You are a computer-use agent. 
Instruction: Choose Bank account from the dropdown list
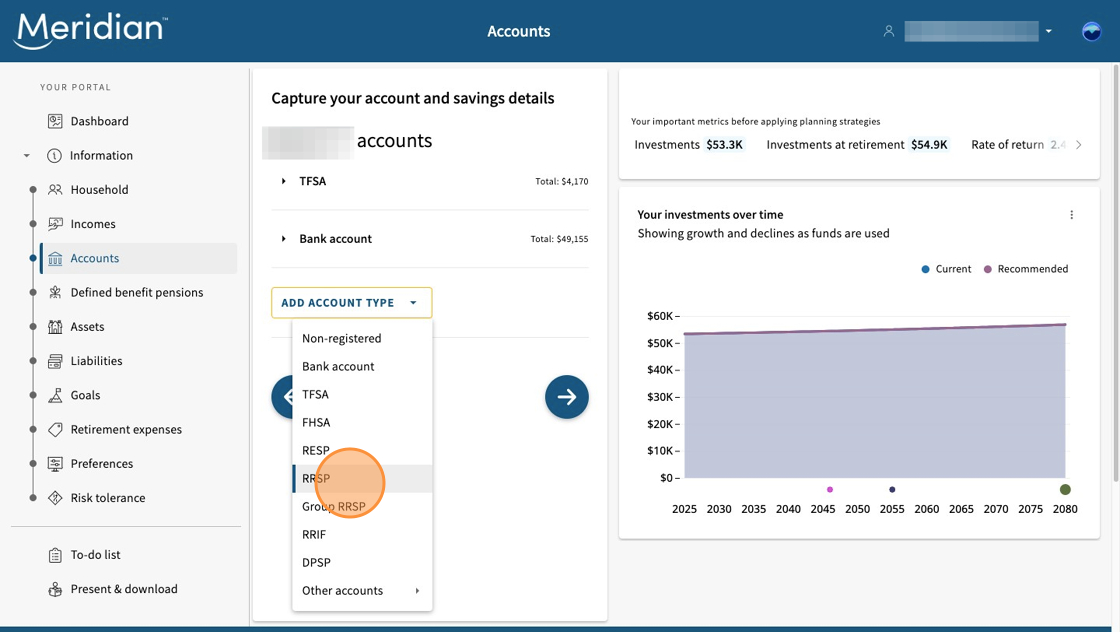[x=362, y=366]
